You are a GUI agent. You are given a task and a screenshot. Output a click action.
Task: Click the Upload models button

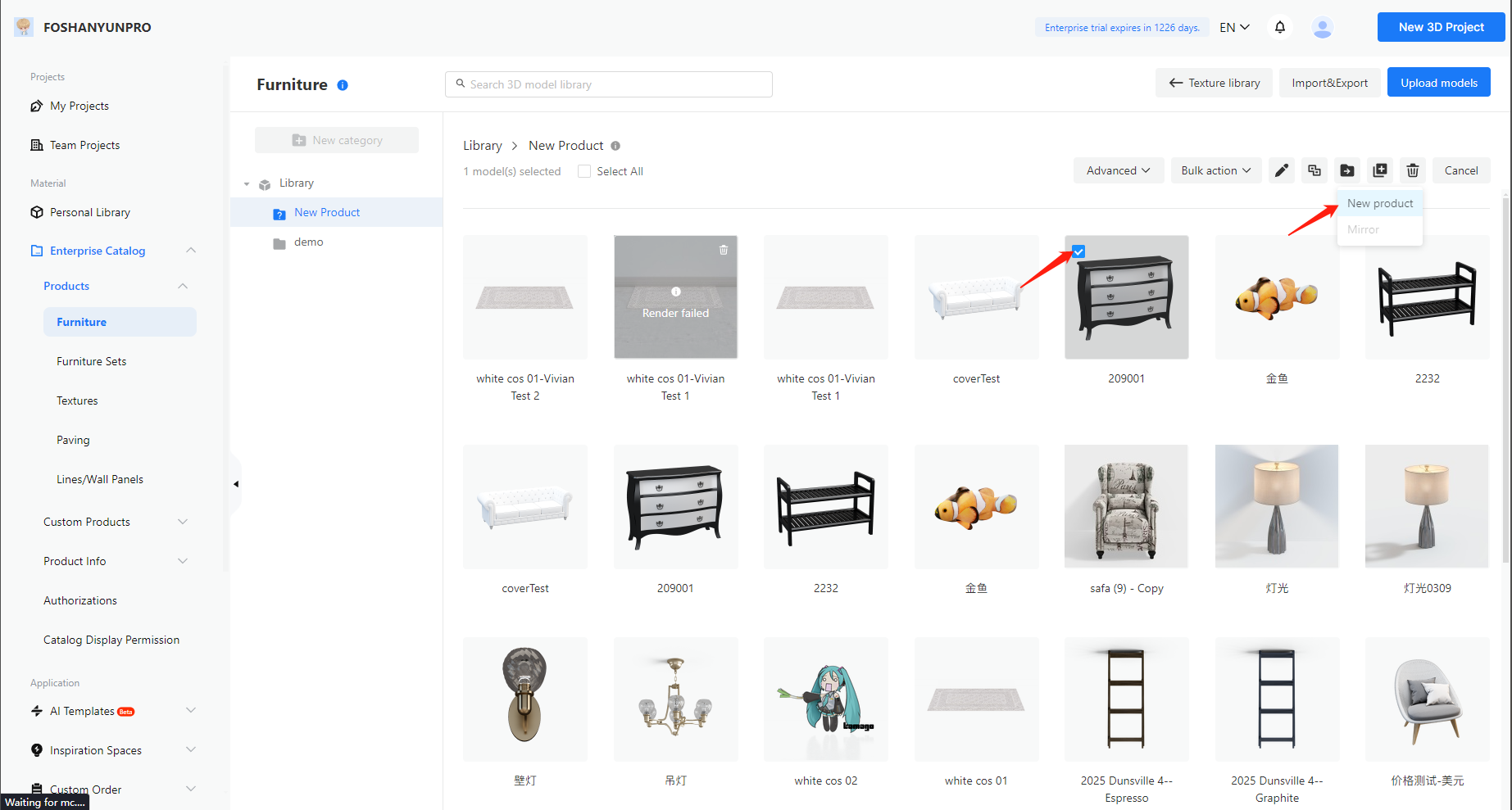click(1439, 83)
